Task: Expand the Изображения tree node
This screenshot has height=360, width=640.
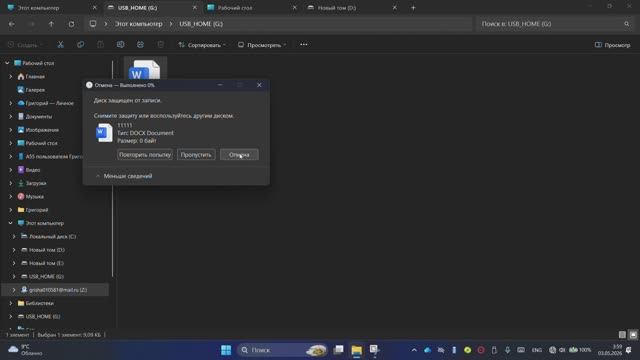Action: [11, 130]
